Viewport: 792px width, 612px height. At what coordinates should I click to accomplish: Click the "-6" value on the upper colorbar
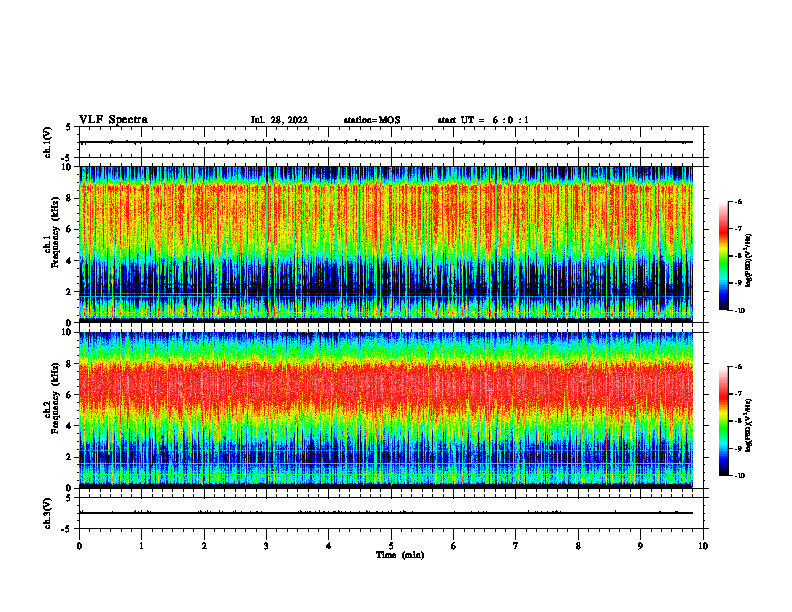click(738, 202)
